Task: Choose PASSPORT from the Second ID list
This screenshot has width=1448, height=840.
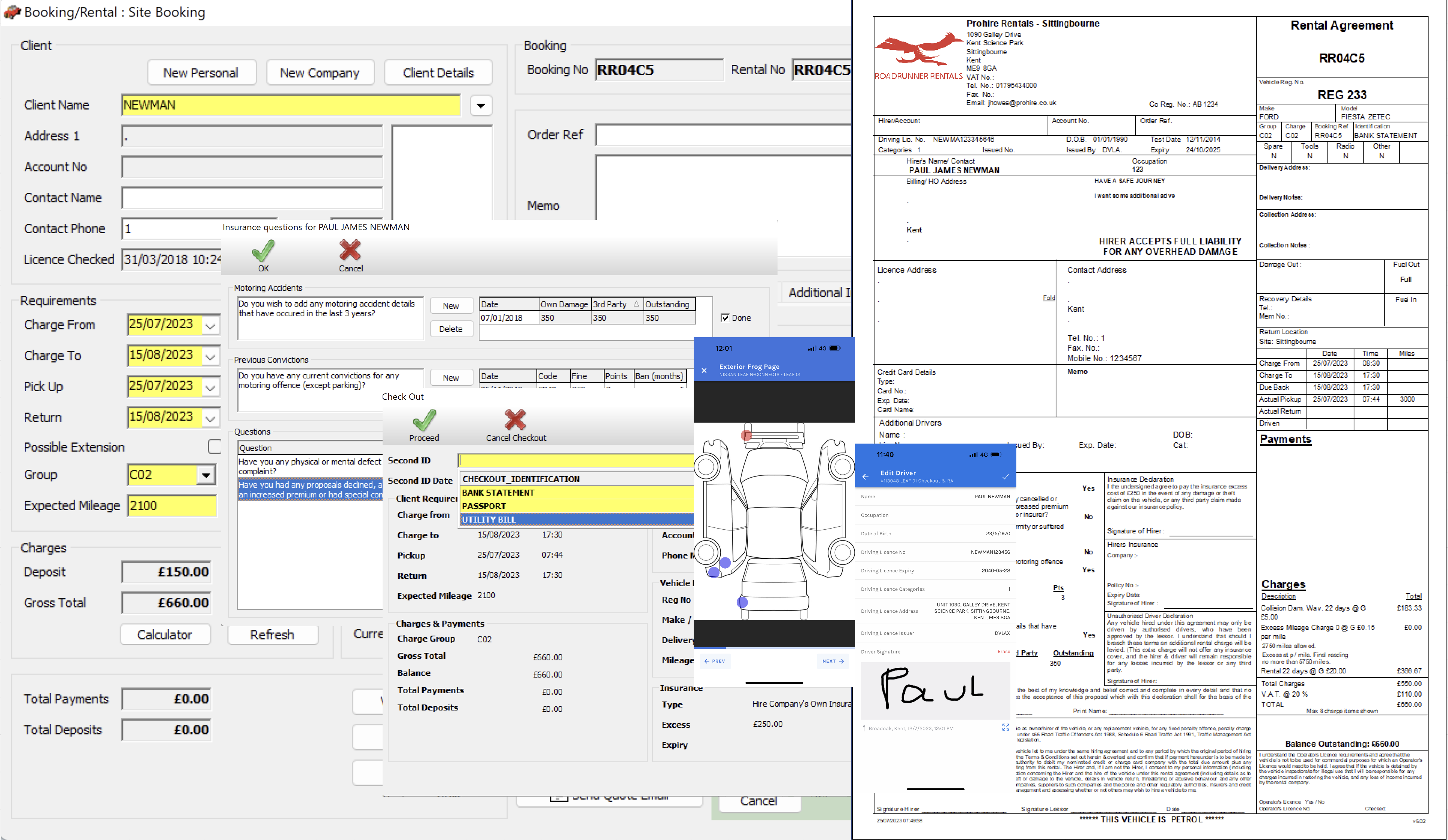Action: [x=577, y=506]
